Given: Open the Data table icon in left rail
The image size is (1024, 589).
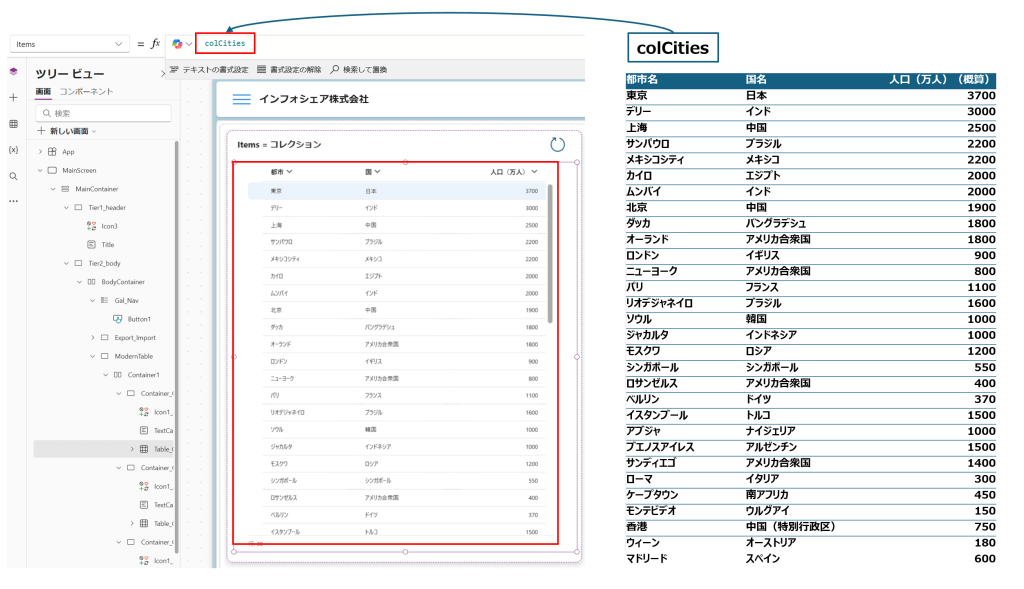Looking at the screenshot, I should tap(13, 124).
